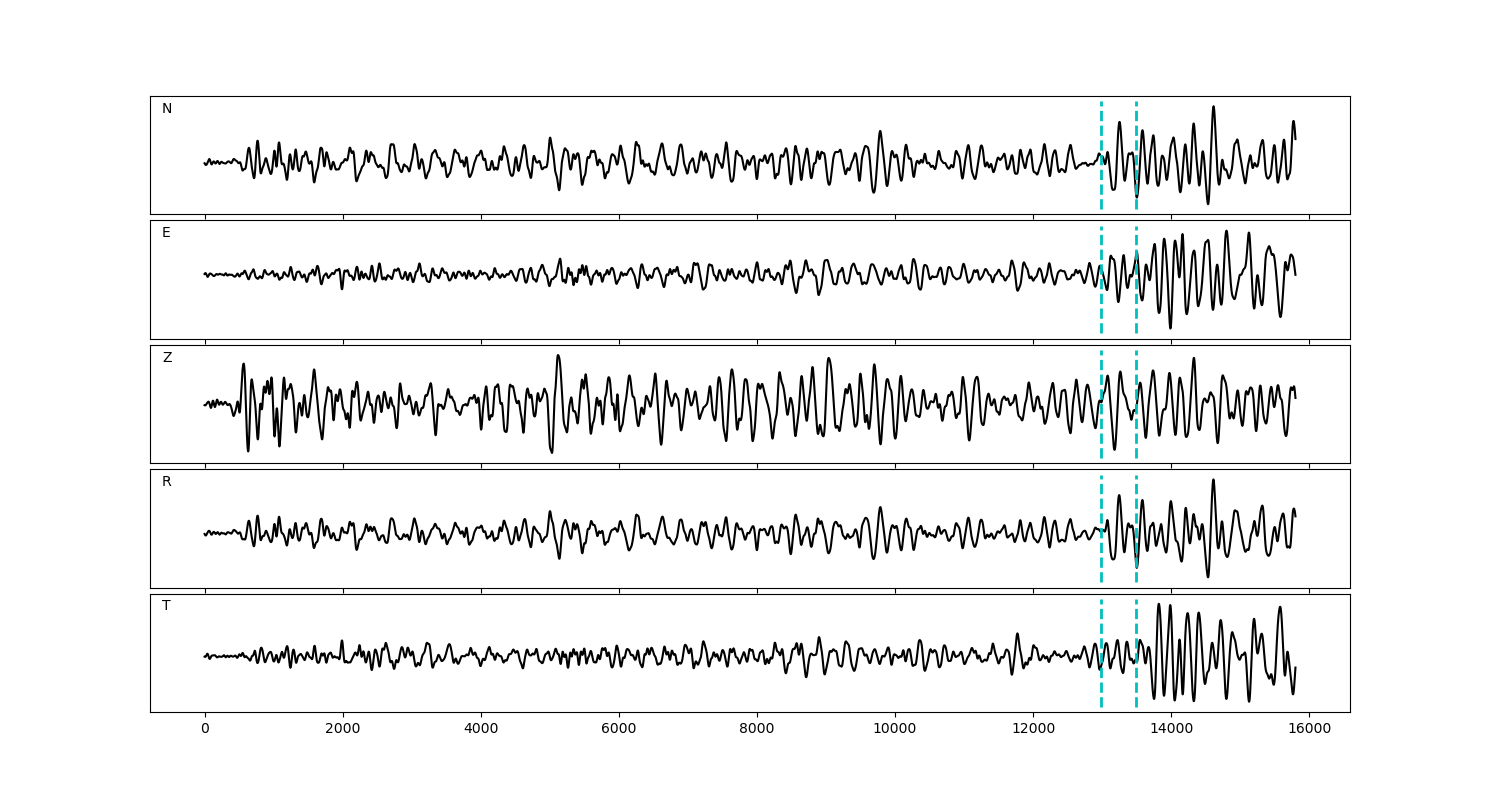The width and height of the screenshot is (1500, 800).
Task: Click the E panel label
Action: tap(166, 233)
